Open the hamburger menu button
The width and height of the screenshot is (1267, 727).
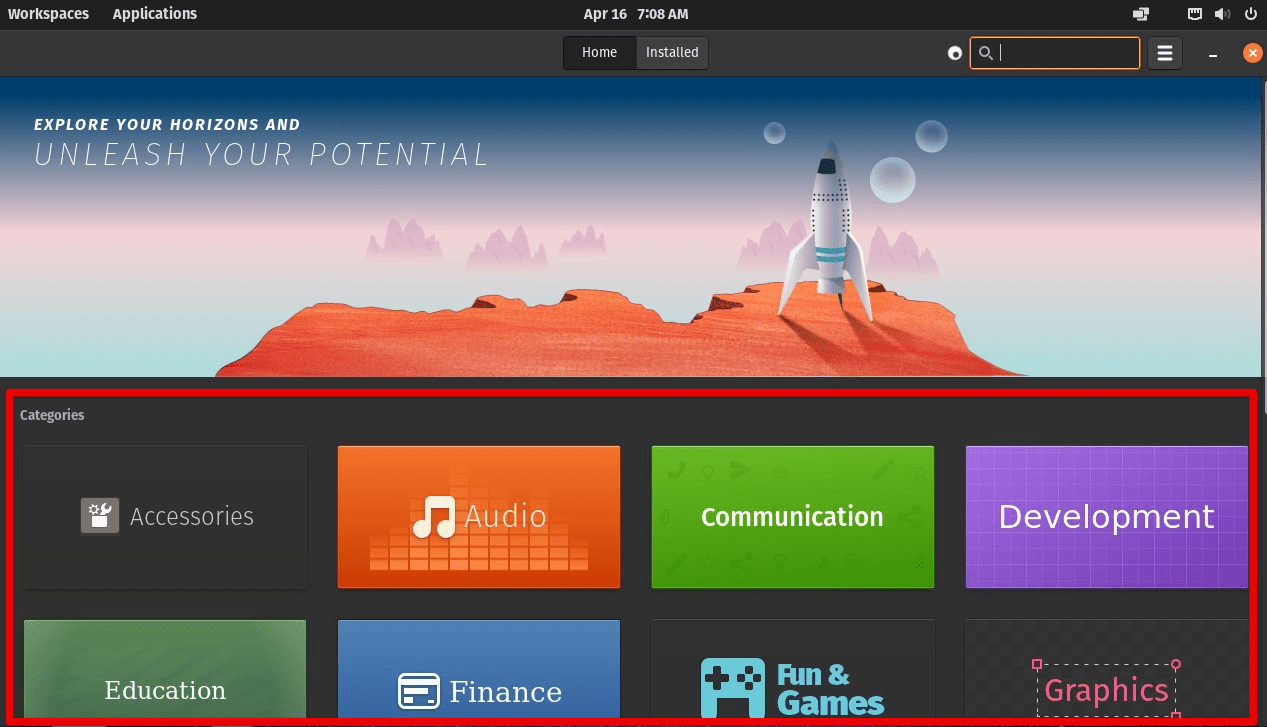click(x=1164, y=53)
